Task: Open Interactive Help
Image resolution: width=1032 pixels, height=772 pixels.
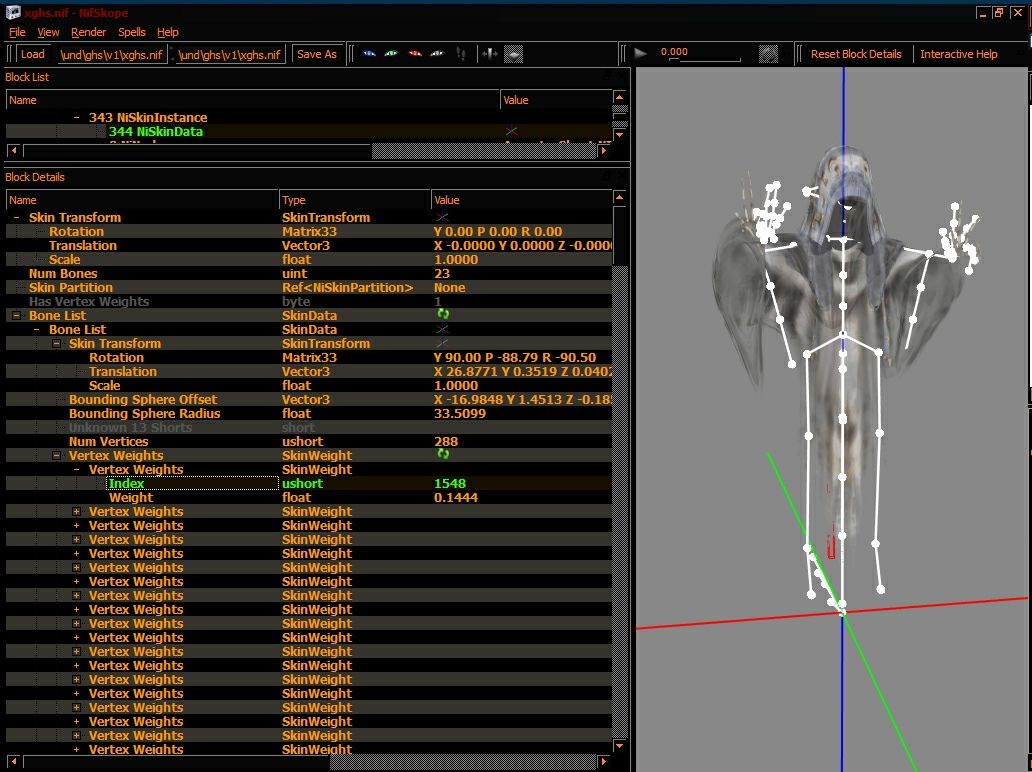Action: [x=958, y=54]
